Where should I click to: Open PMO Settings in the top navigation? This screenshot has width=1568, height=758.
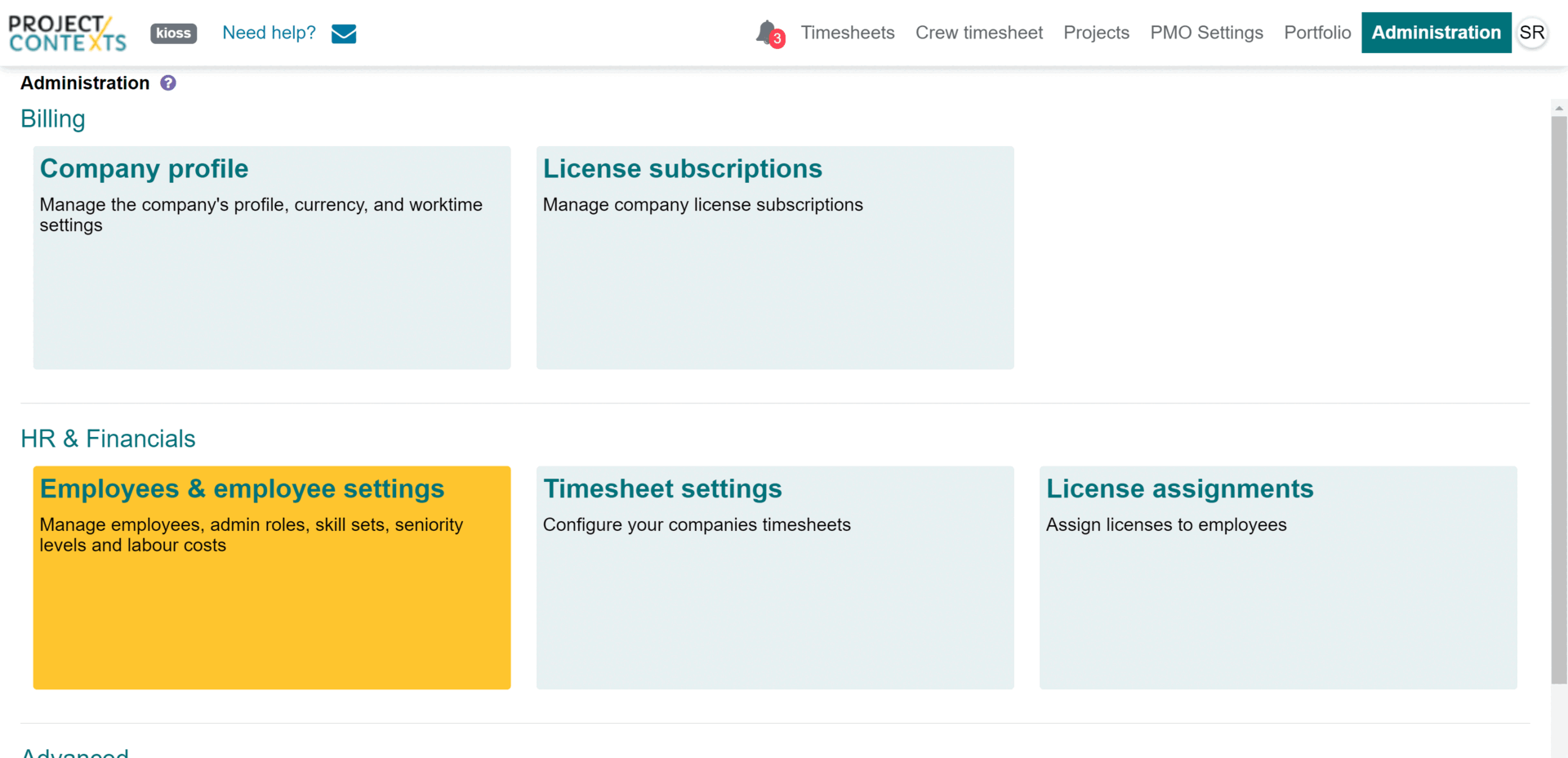click(1206, 33)
